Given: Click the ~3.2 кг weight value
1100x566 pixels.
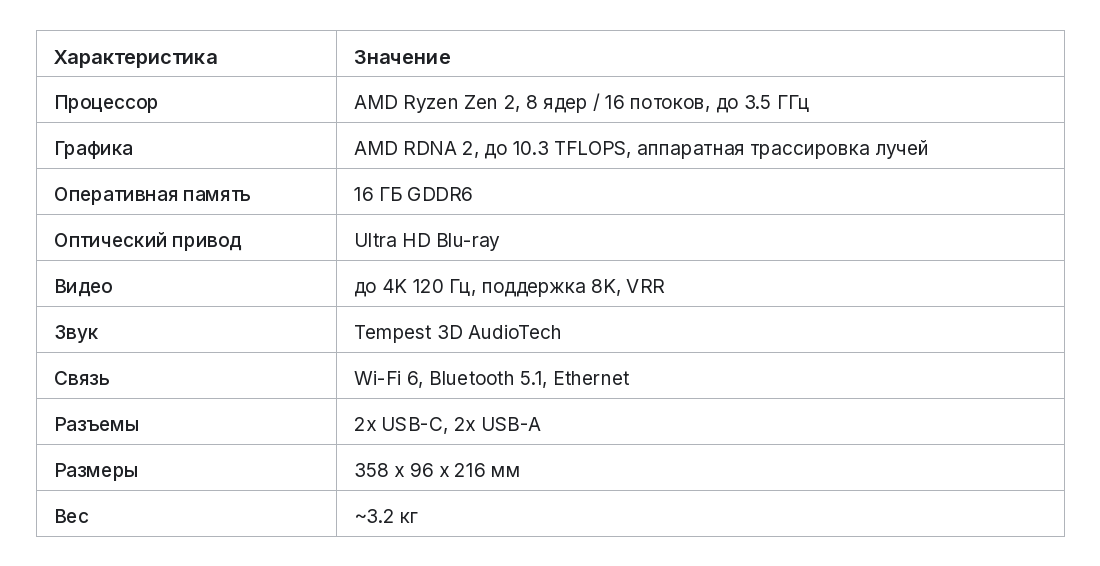Looking at the screenshot, I should click(x=387, y=516).
